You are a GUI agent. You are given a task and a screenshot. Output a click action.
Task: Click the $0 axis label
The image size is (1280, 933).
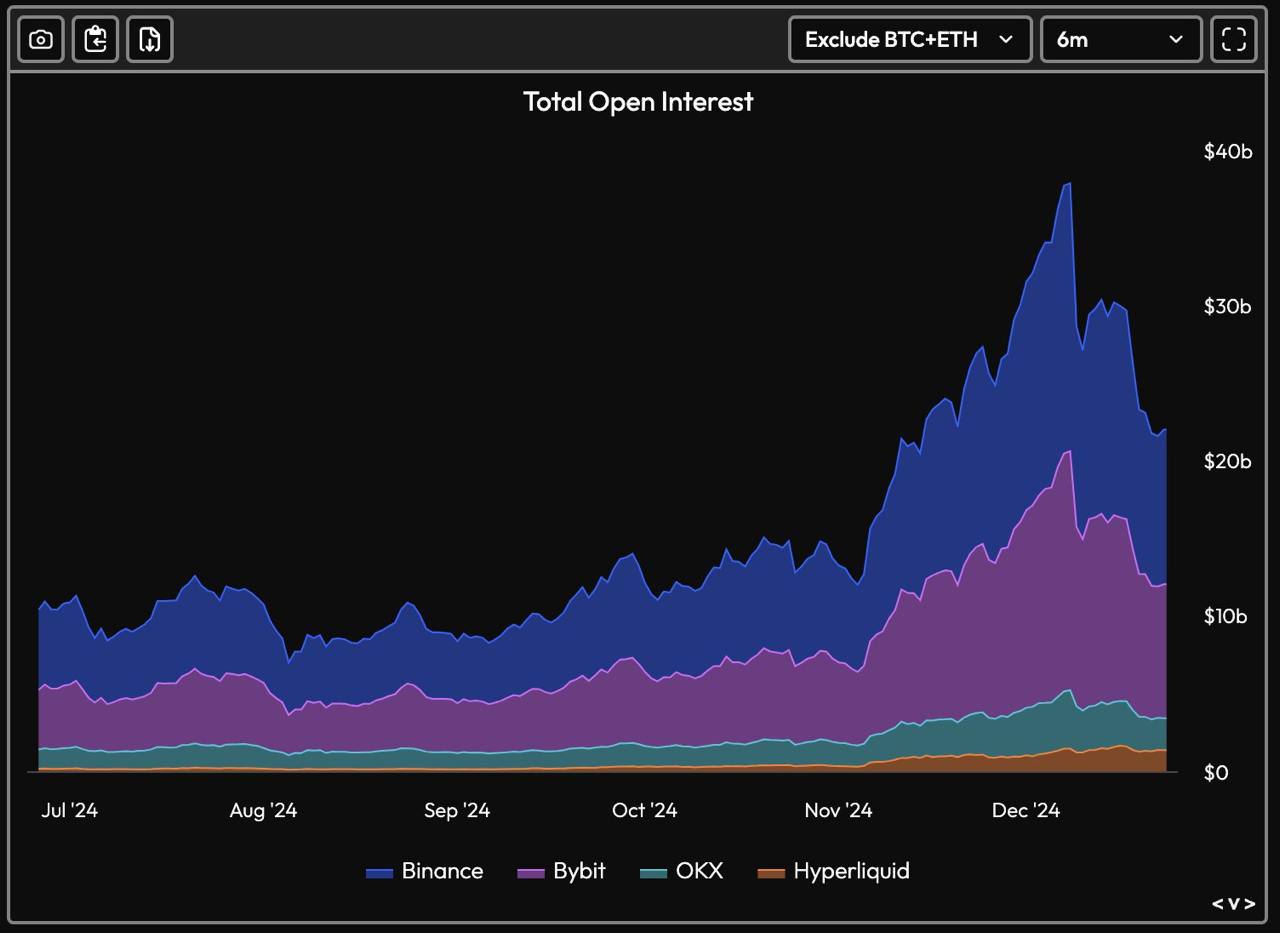1216,773
